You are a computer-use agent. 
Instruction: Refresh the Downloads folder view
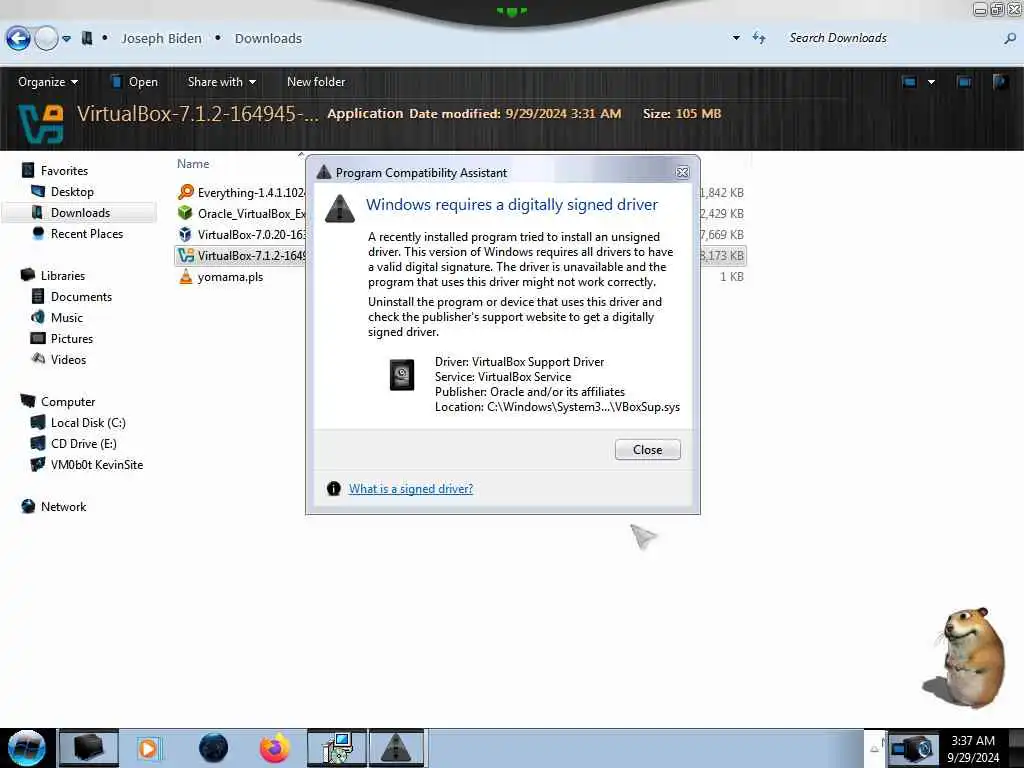pyautogui.click(x=758, y=38)
